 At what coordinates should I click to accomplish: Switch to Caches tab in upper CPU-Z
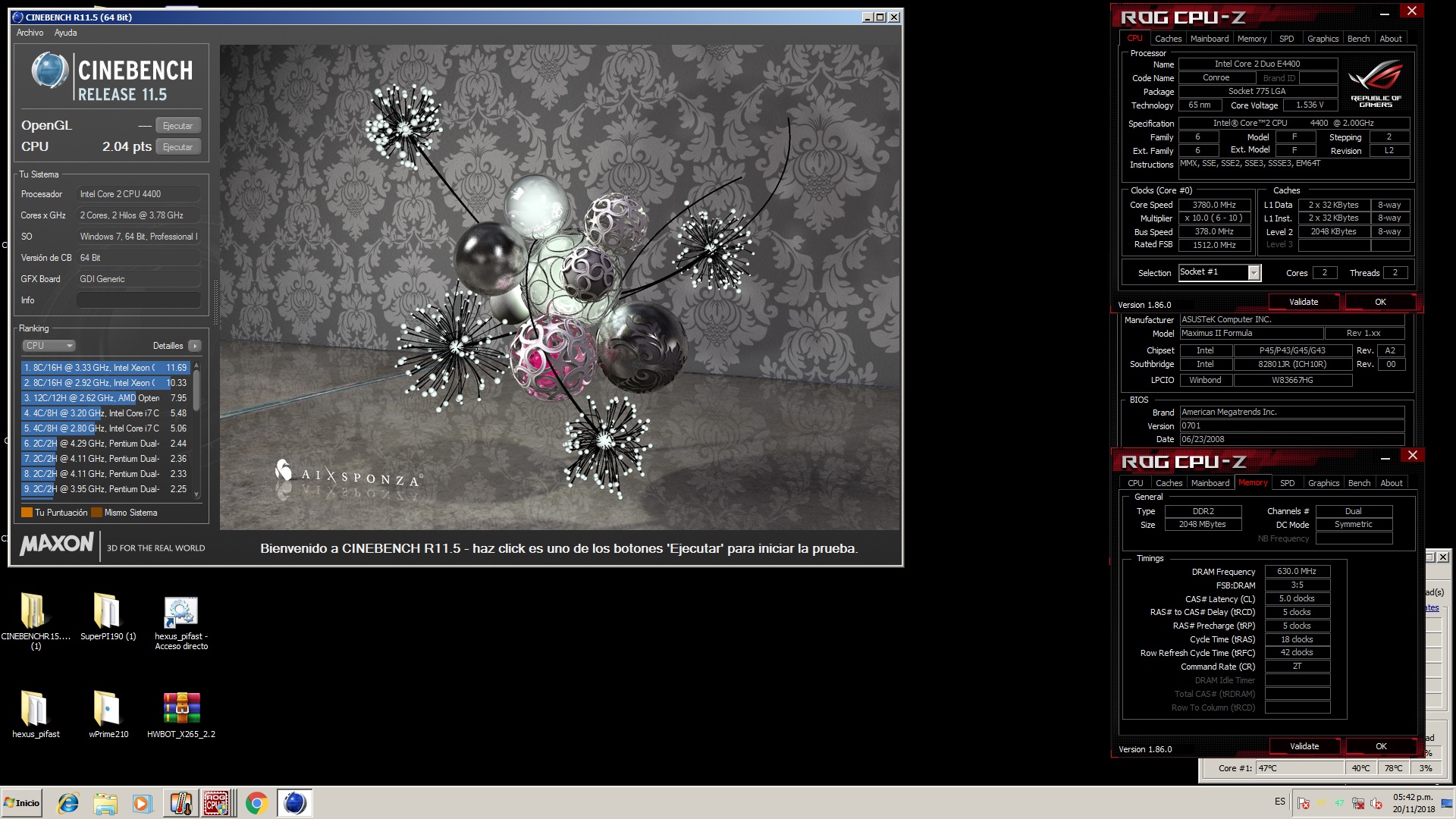click(x=1168, y=39)
